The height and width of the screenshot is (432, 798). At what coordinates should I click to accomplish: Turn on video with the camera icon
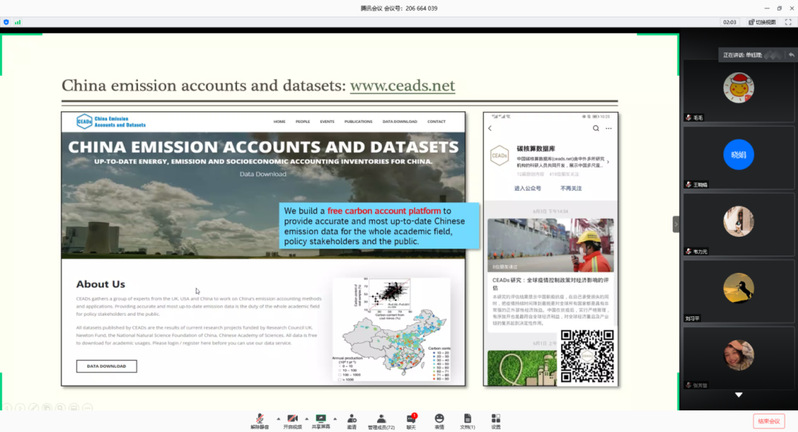pos(292,421)
